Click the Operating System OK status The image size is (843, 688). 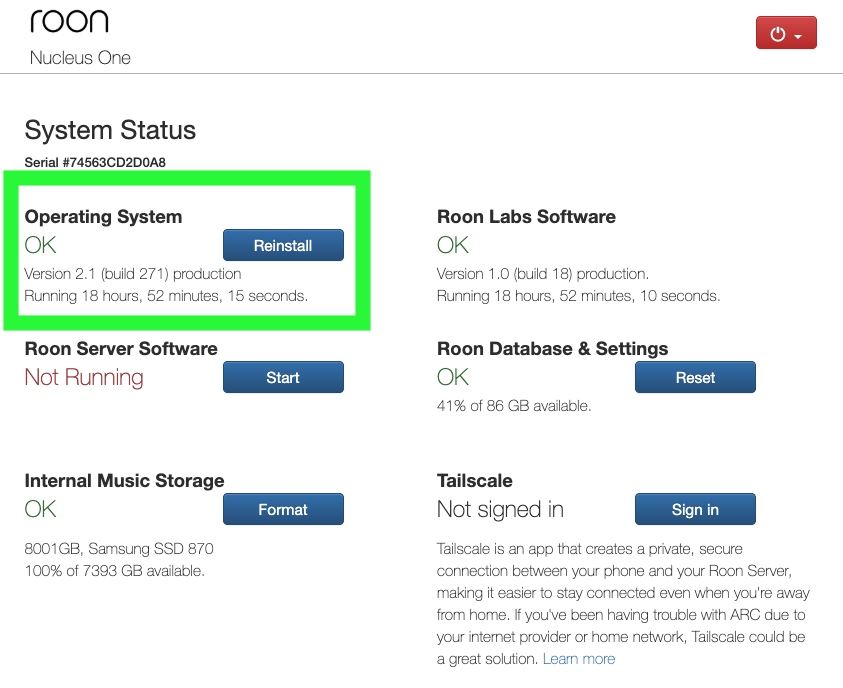click(x=40, y=245)
